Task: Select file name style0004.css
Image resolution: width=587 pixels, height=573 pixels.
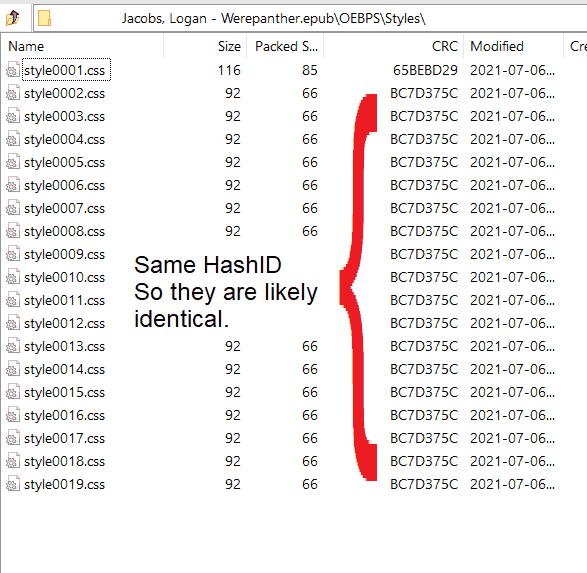Action: pyautogui.click(x=64, y=139)
